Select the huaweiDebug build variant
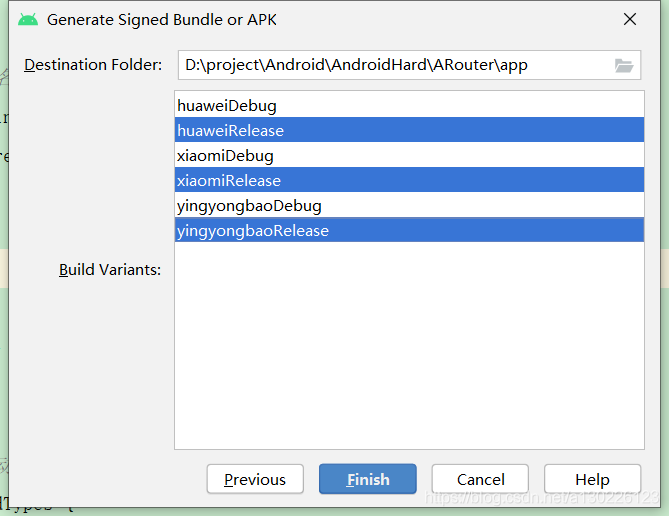Screen dimensions: 669x516 point(409,105)
